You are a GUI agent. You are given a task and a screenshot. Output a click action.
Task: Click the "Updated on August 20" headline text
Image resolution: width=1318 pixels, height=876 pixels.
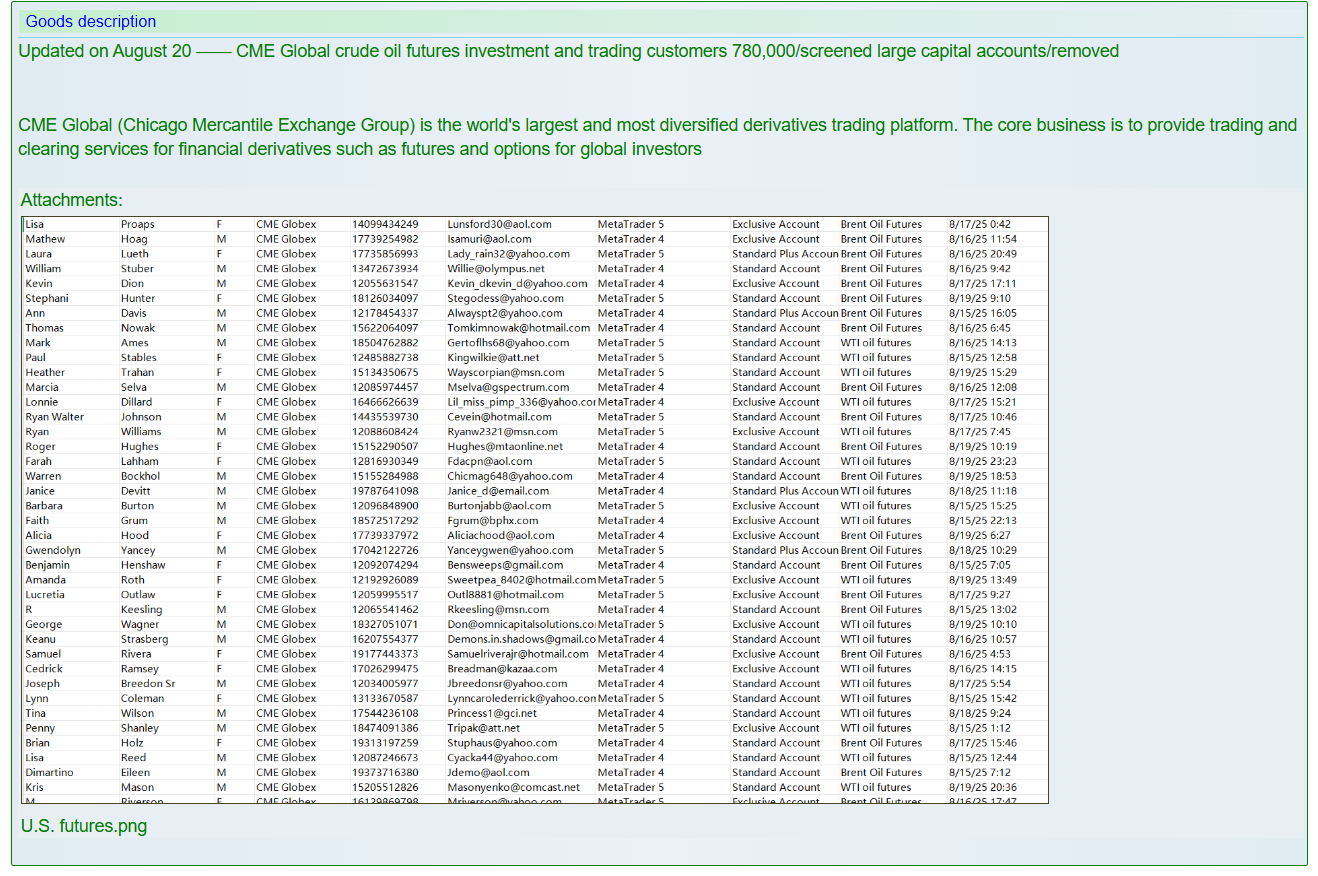tap(105, 51)
